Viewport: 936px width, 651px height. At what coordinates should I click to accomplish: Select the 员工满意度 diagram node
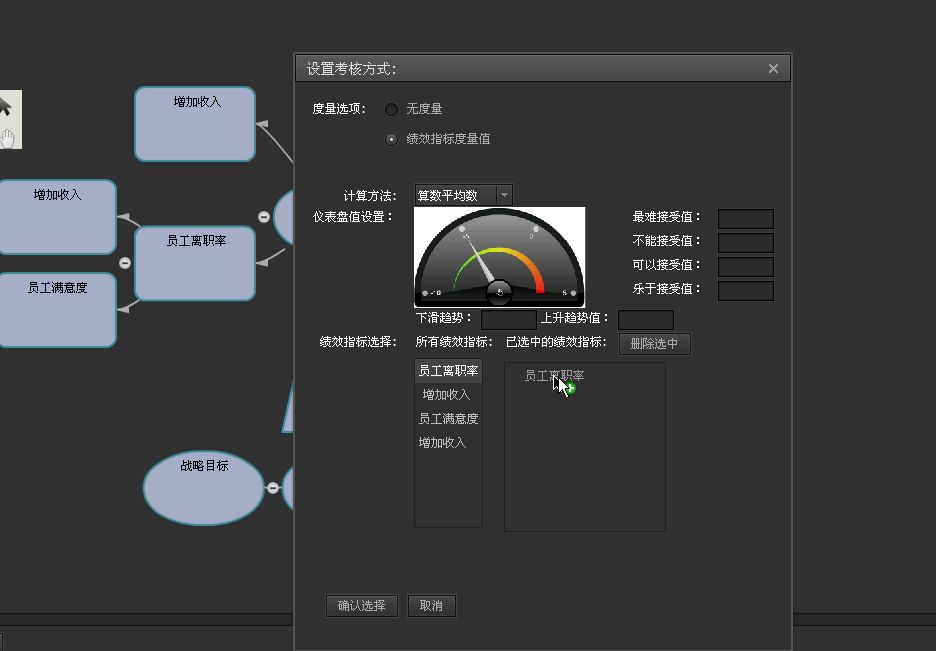point(57,310)
